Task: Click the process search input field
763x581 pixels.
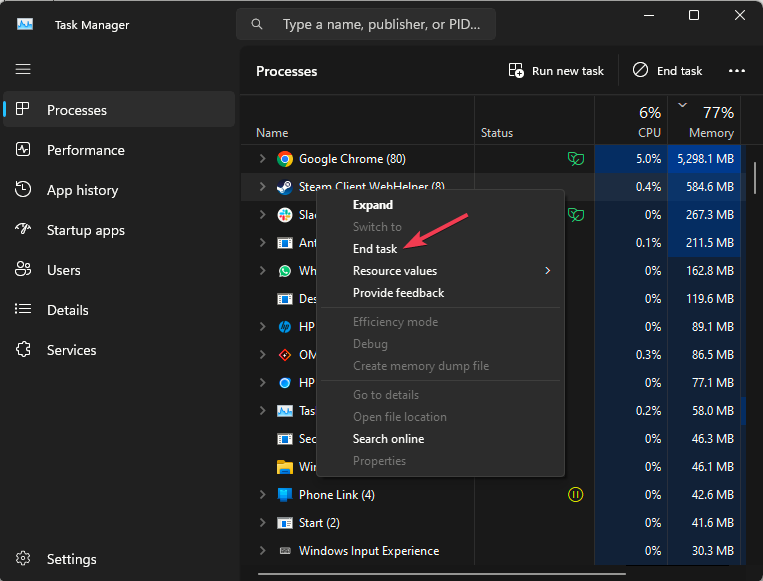Action: click(x=366, y=24)
